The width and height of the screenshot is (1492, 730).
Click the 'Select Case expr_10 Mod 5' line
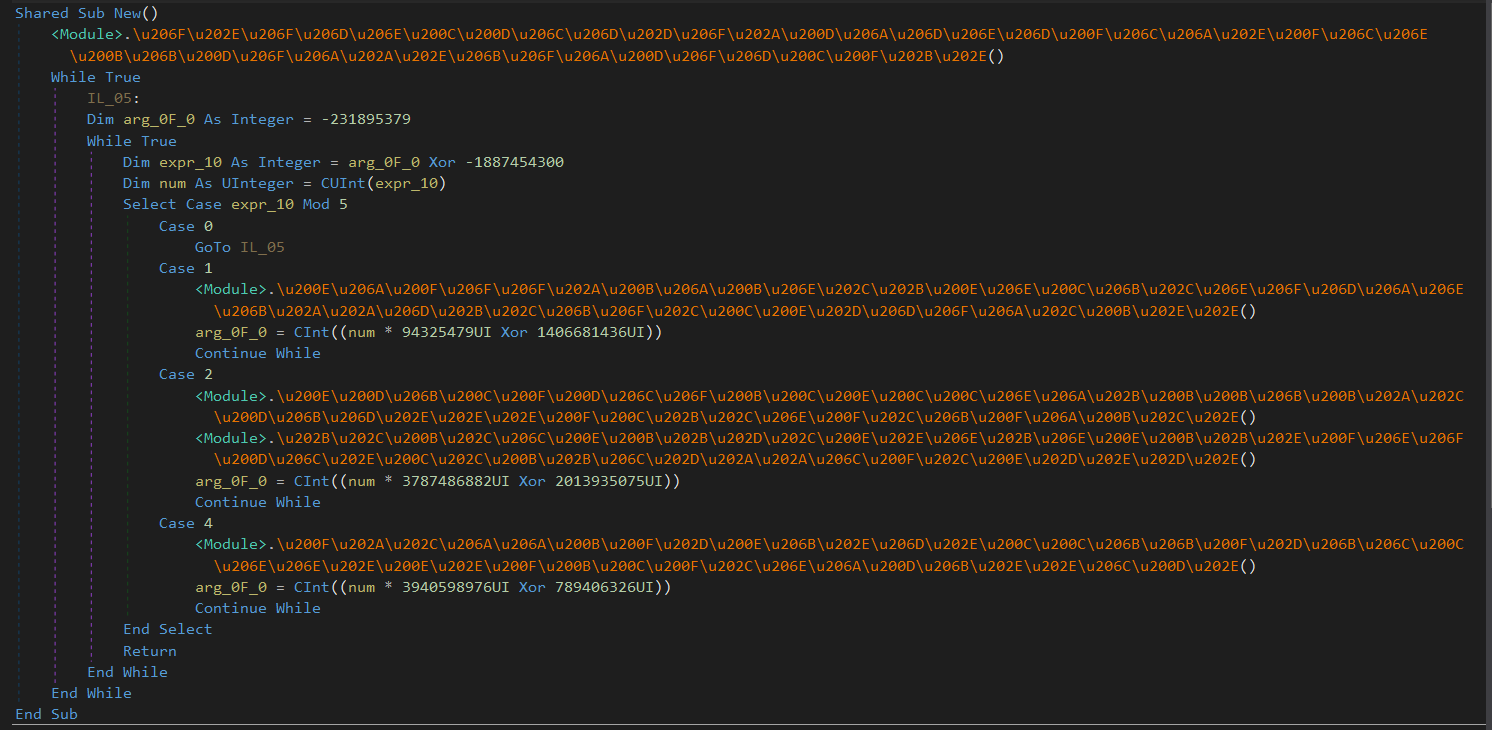point(236,204)
